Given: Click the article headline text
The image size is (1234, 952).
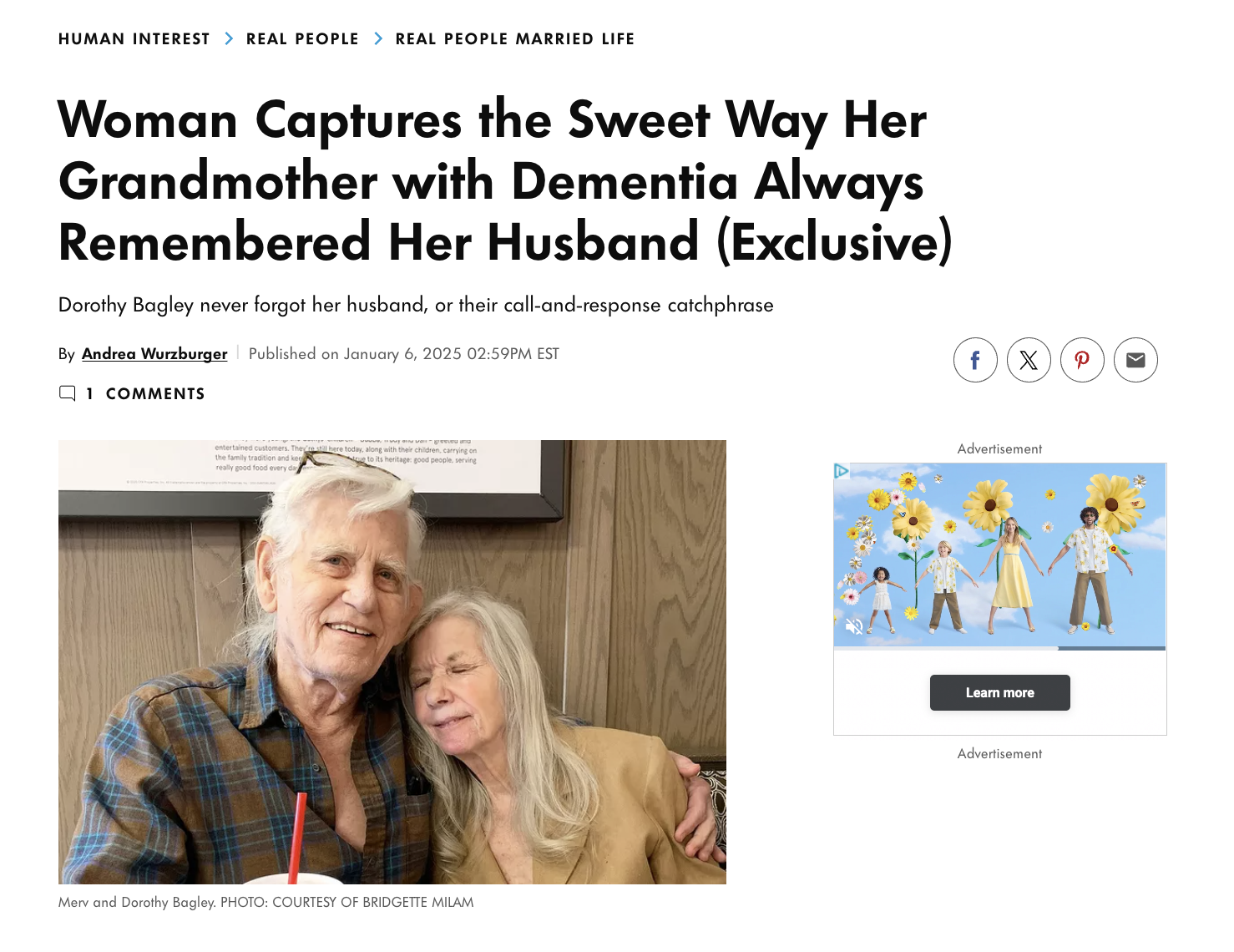Looking at the screenshot, I should tap(504, 181).
